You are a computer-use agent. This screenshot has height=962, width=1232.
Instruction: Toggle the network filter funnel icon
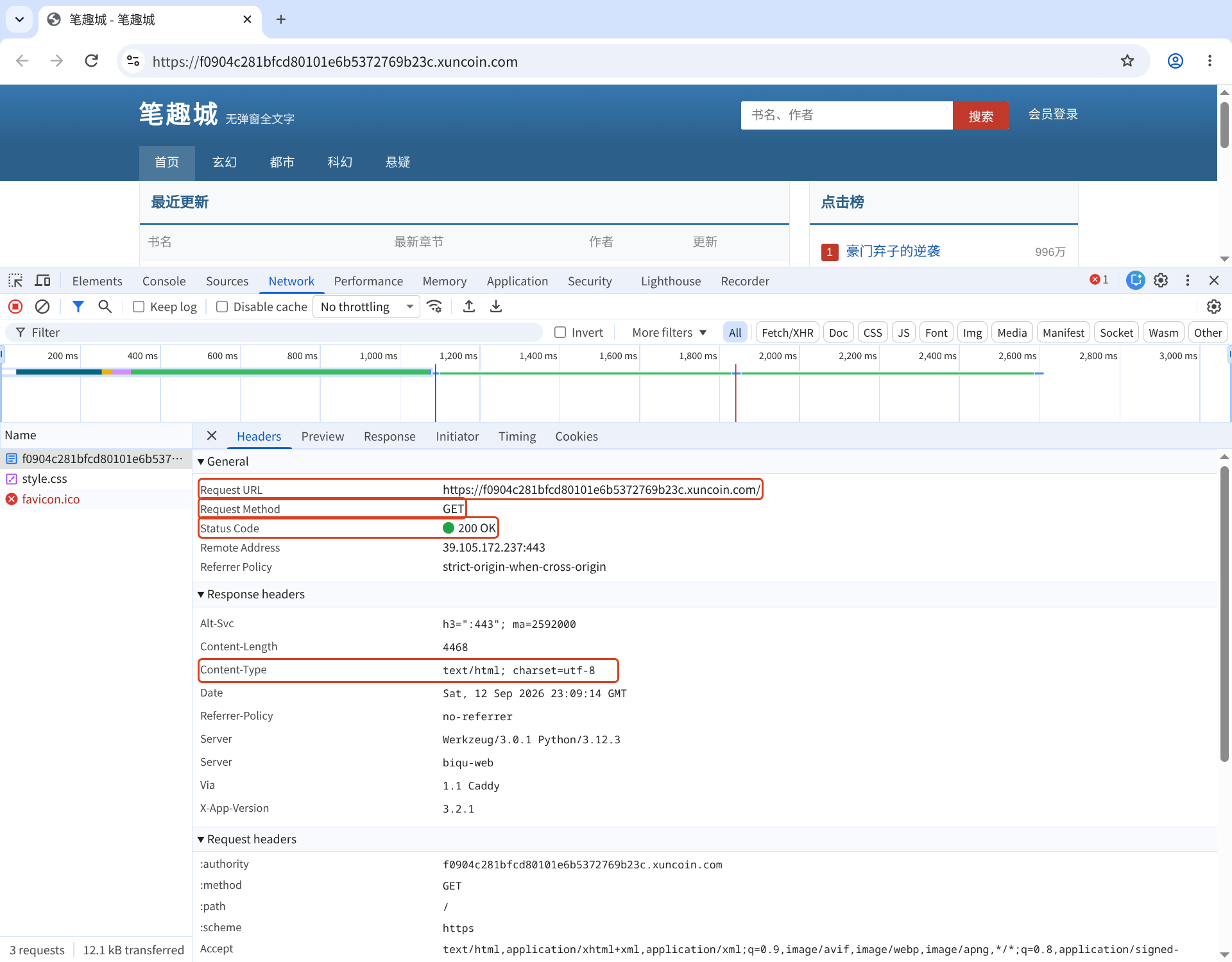(78, 307)
